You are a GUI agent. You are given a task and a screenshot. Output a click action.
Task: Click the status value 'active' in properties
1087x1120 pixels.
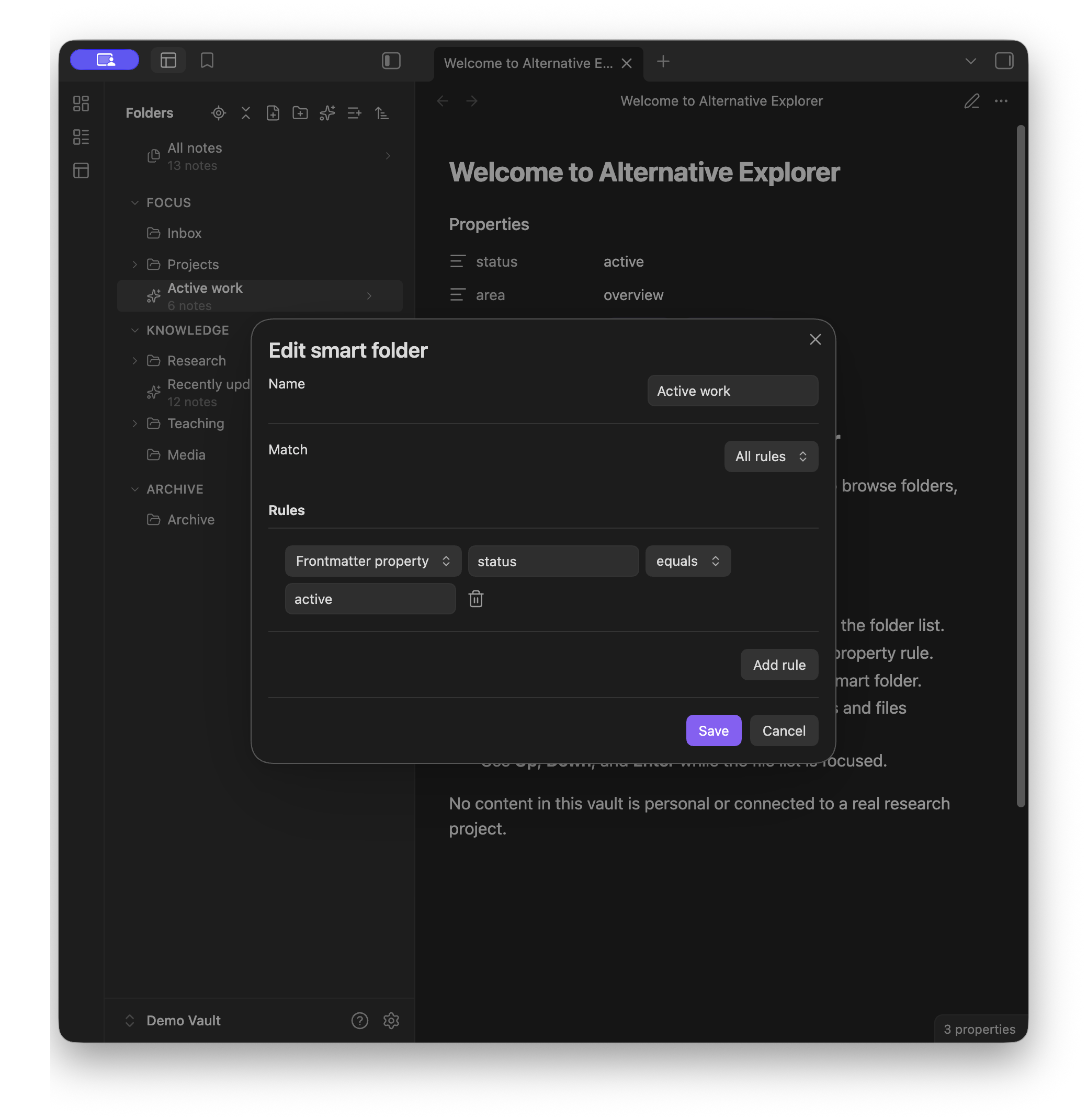pos(623,262)
